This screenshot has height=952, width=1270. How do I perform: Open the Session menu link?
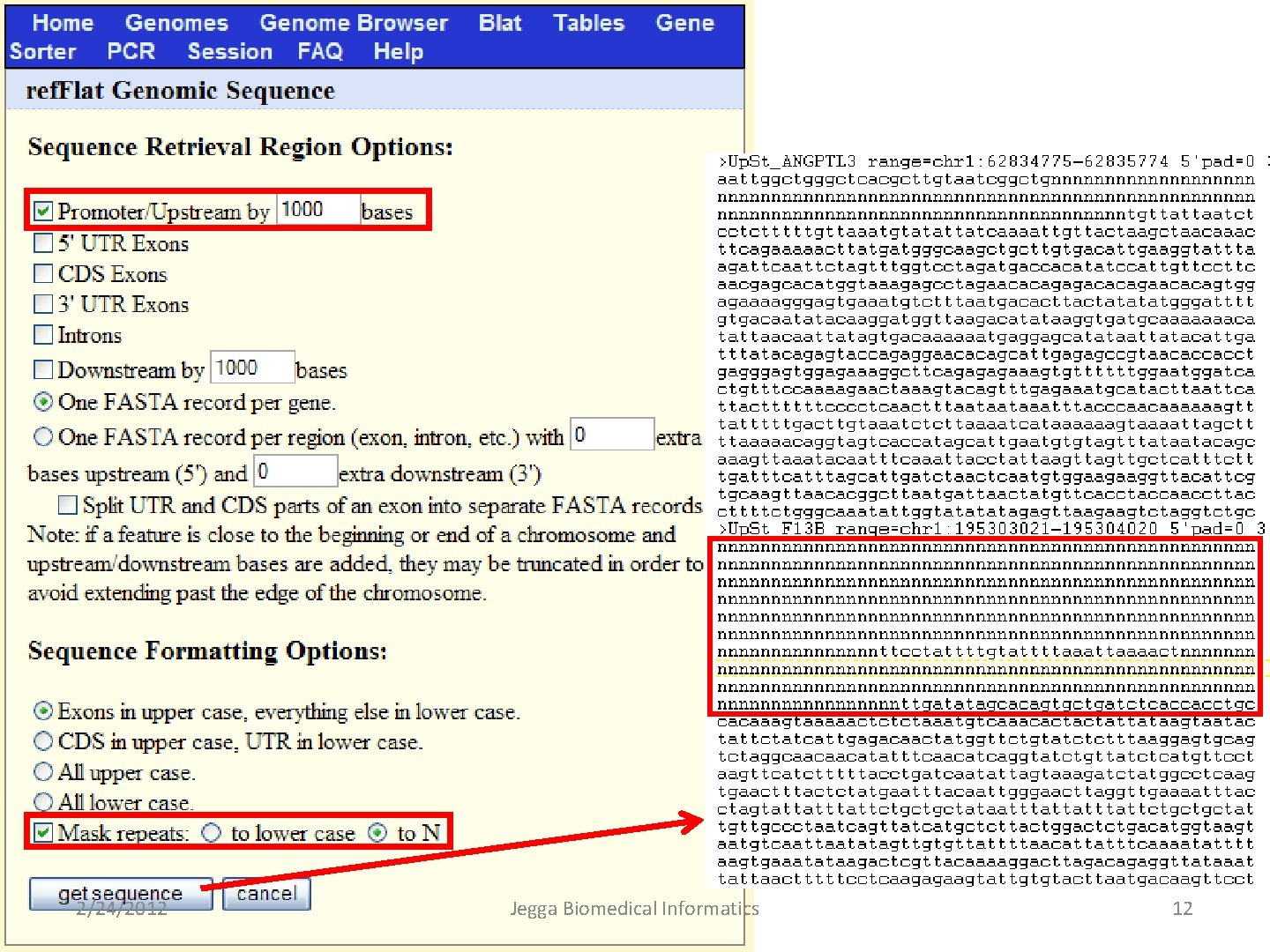tap(229, 51)
